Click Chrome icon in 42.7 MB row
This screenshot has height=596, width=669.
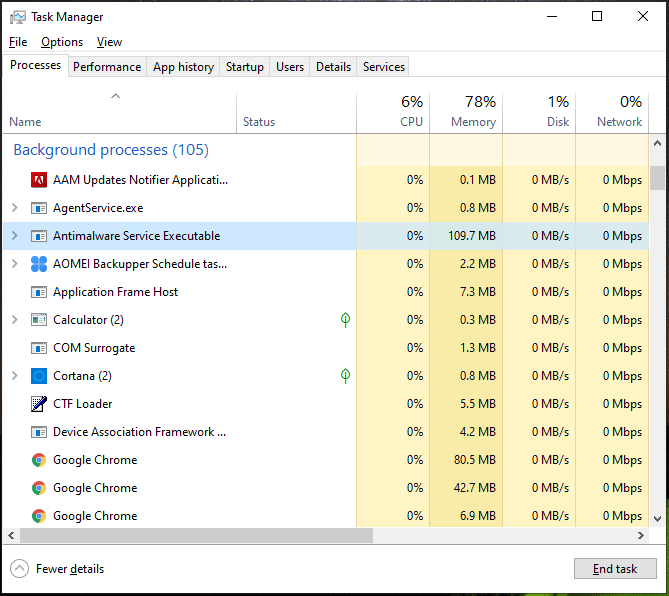[39, 488]
